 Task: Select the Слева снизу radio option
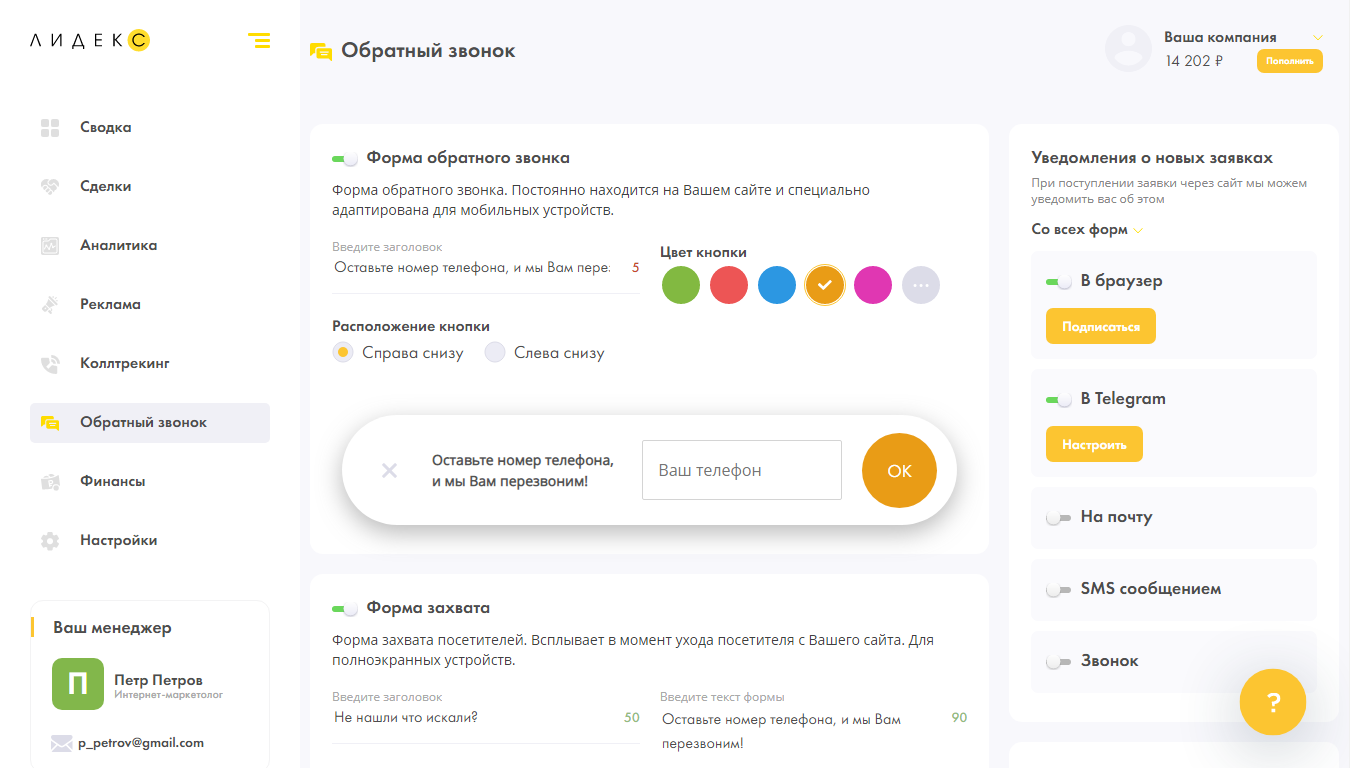tap(495, 353)
